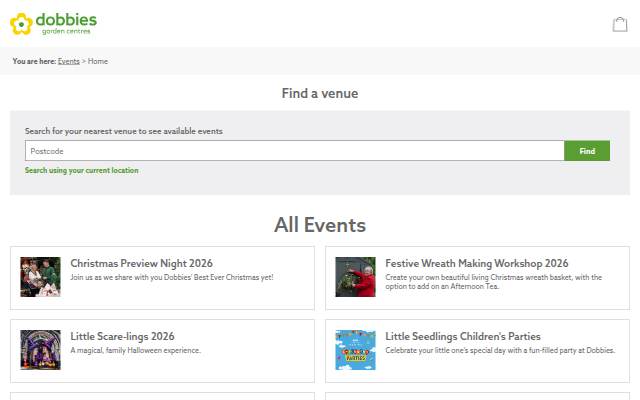Click the green Find button
This screenshot has width=640, height=400.
587,151
